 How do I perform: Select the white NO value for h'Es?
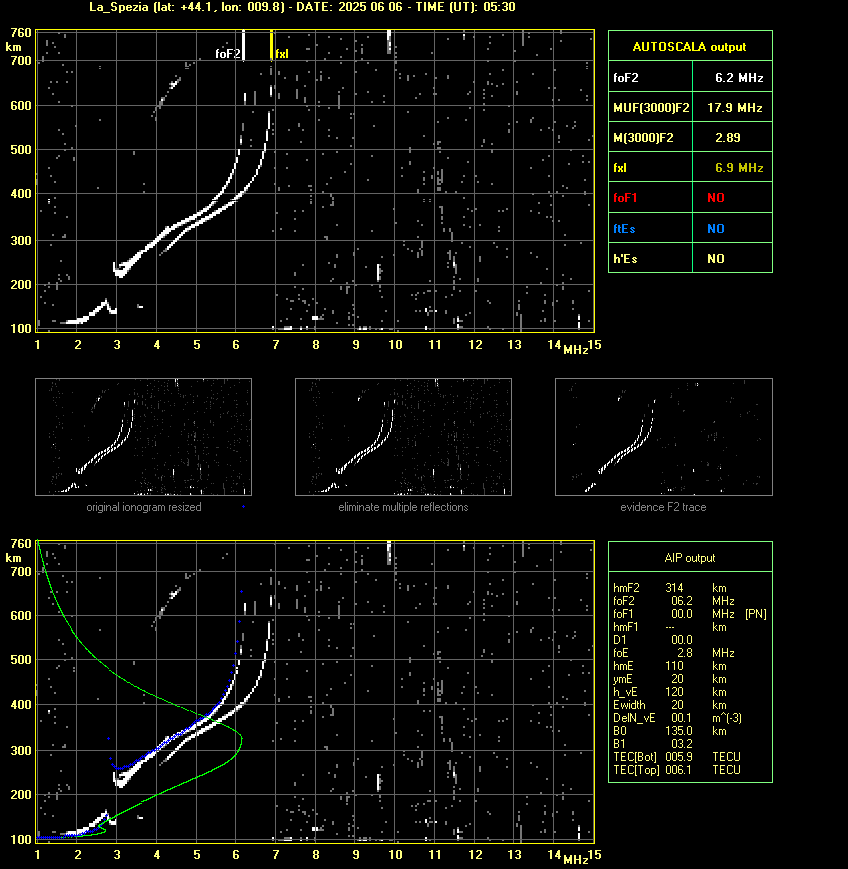[716, 259]
